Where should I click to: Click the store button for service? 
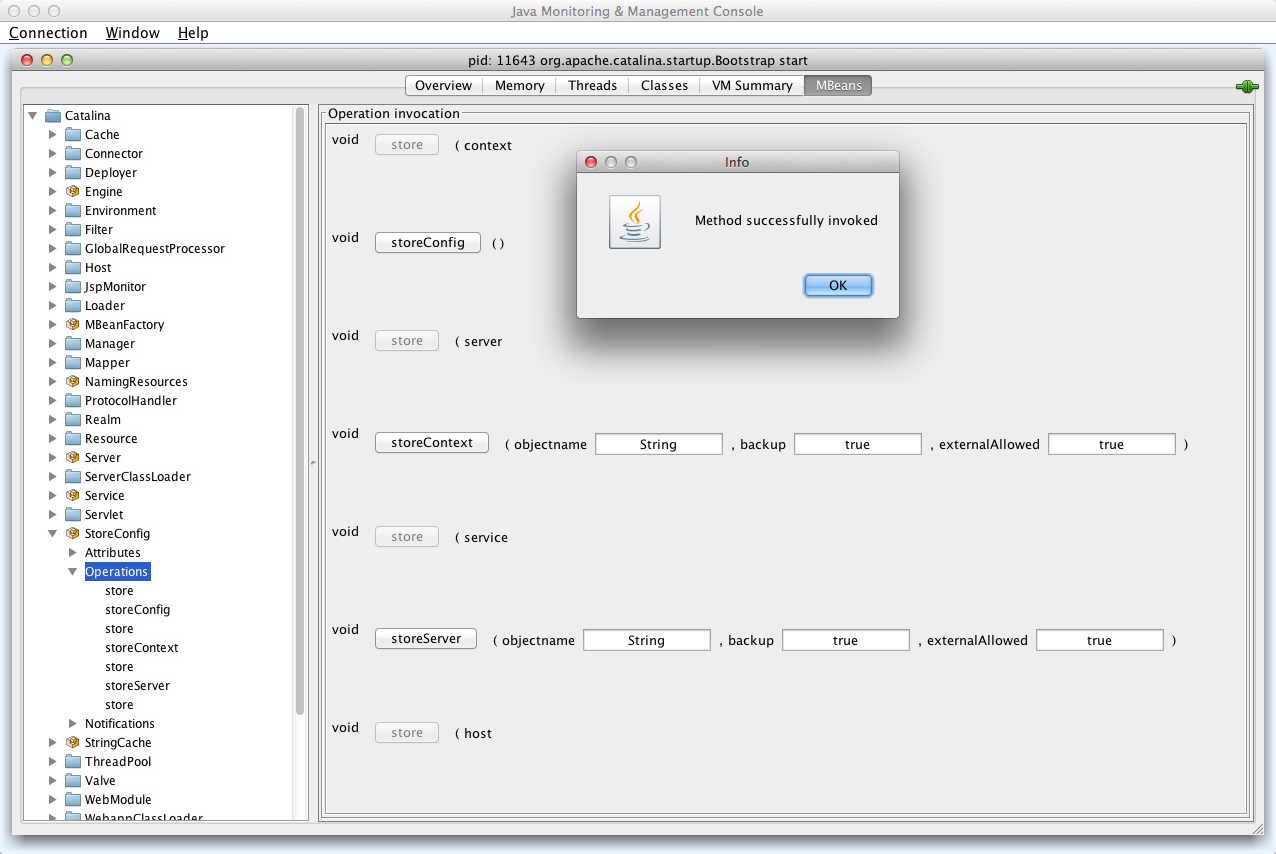[x=407, y=537]
